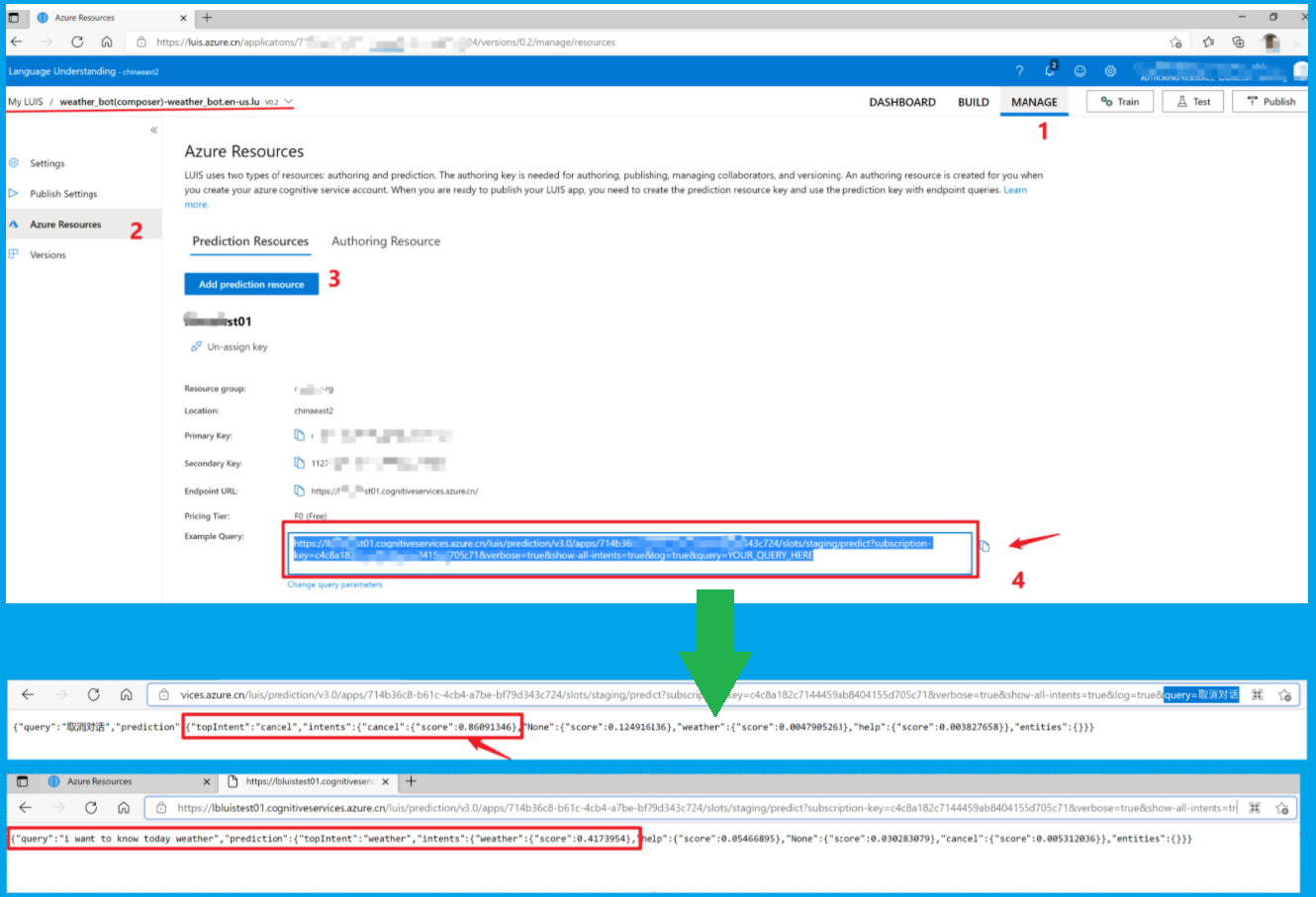The height and width of the screenshot is (897, 1316).
Task: Open the notifications bell icon
Action: 1050,70
